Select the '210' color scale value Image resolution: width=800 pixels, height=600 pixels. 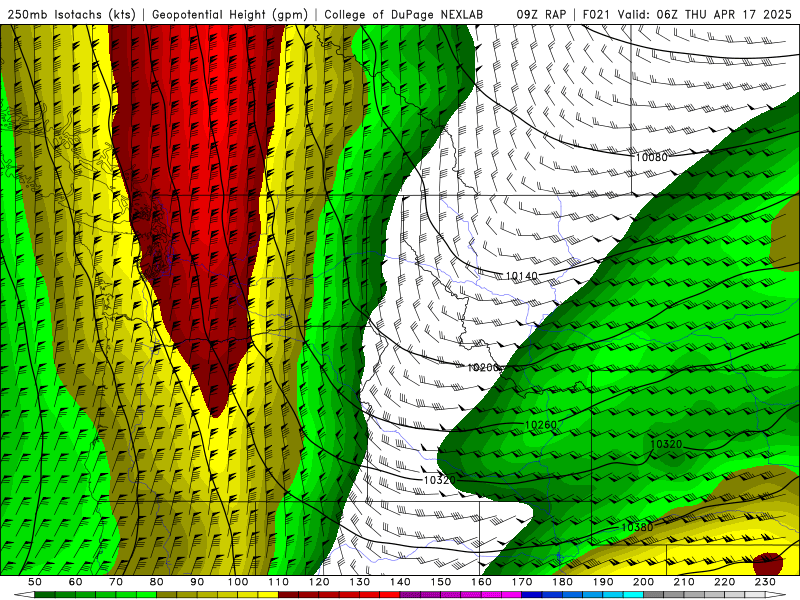tap(685, 582)
